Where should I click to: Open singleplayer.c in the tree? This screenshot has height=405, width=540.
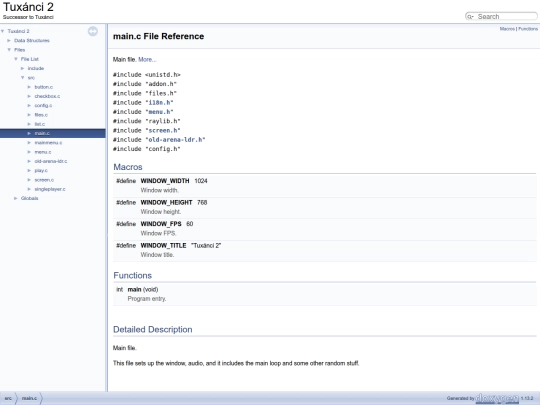pyautogui.click(x=50, y=189)
